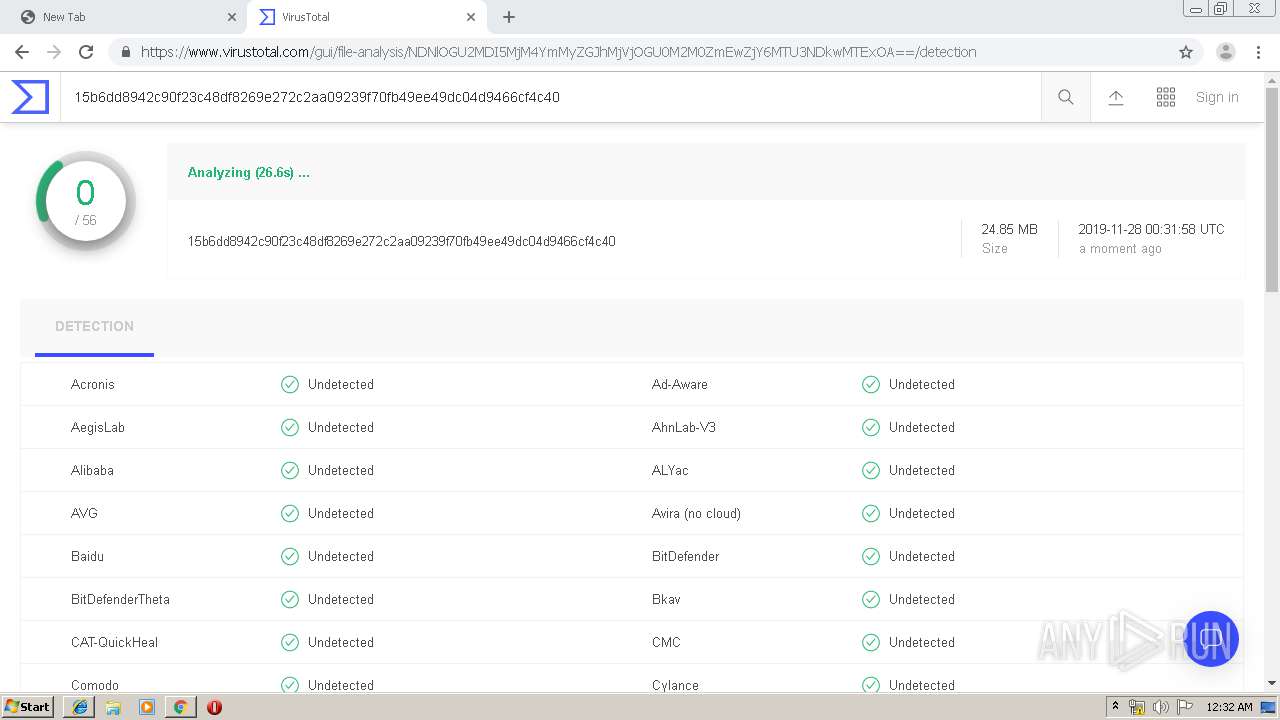This screenshot has width=1280, height=720.
Task: Open the Chrome three-dot menu
Action: click(1258, 52)
